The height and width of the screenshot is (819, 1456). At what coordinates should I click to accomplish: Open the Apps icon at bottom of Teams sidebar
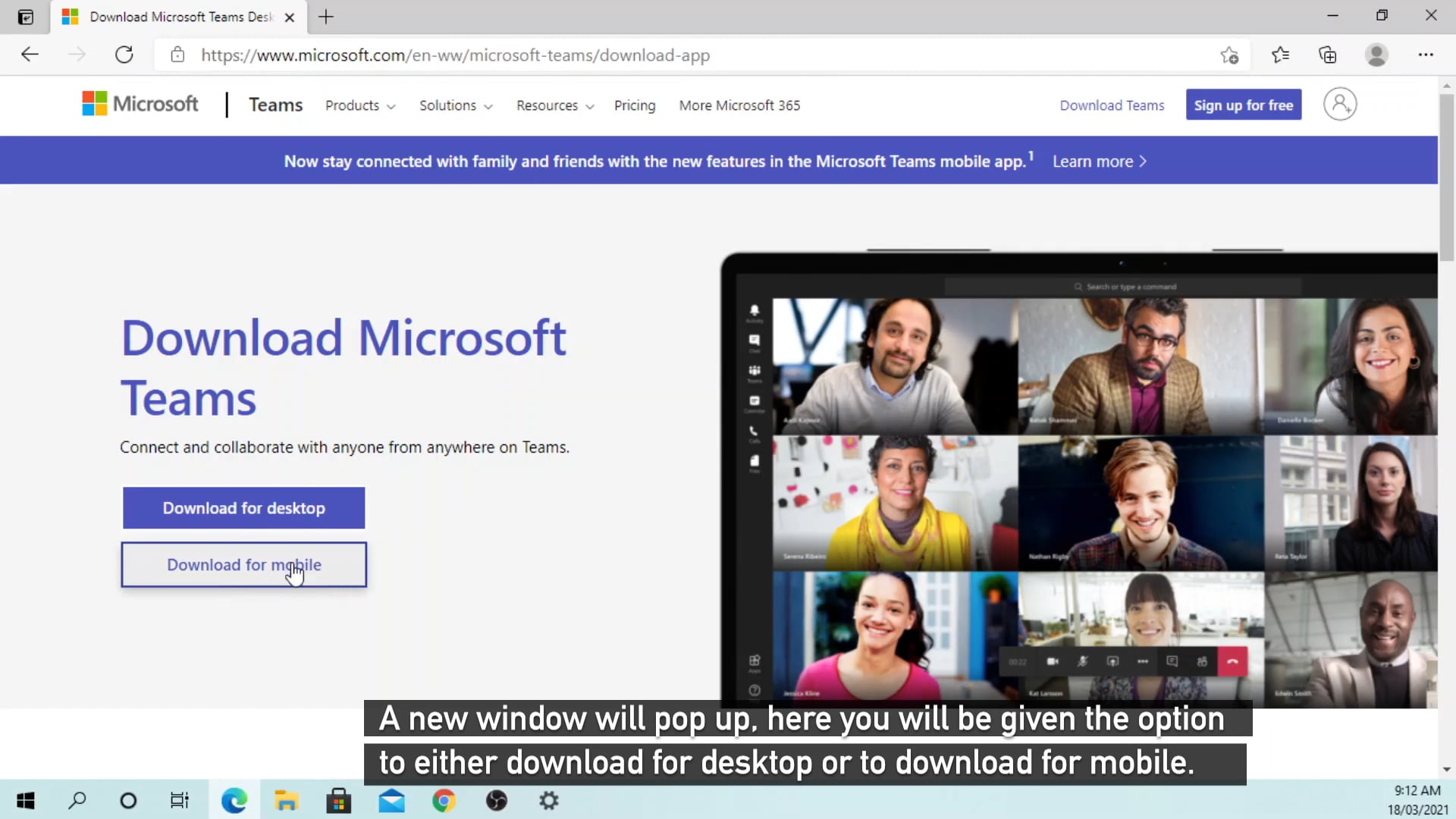(754, 661)
